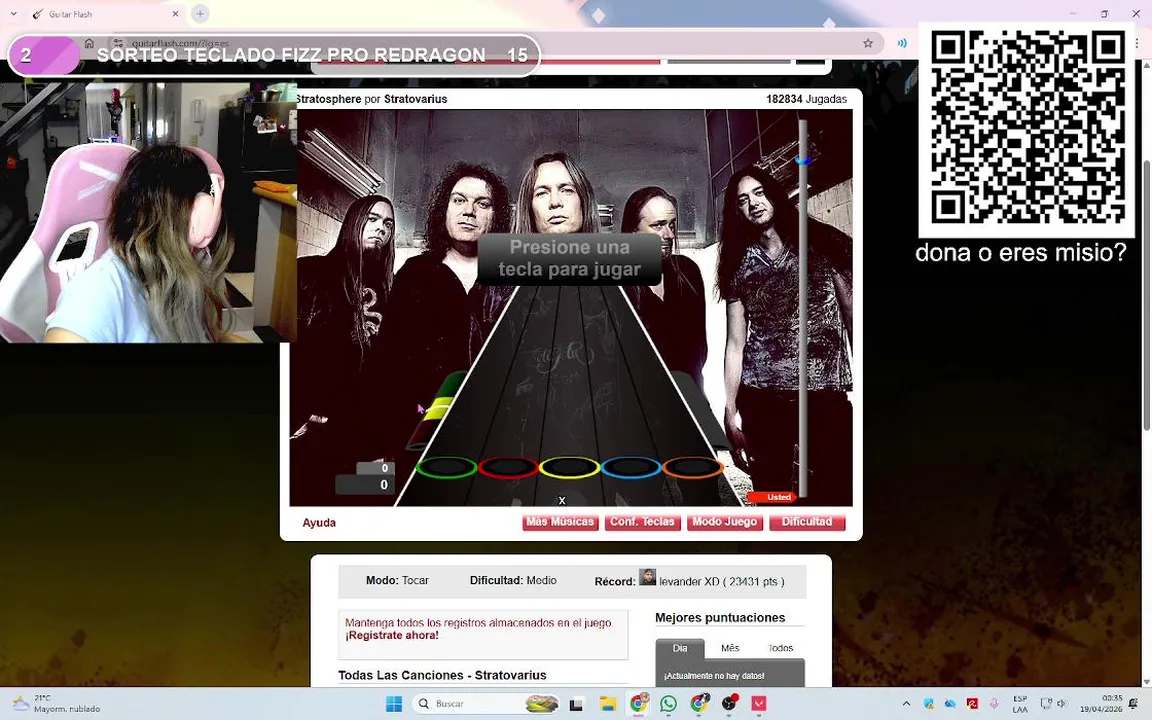Click the Modo: Tocar label
The width and height of the screenshot is (1152, 720).
pyautogui.click(x=397, y=580)
